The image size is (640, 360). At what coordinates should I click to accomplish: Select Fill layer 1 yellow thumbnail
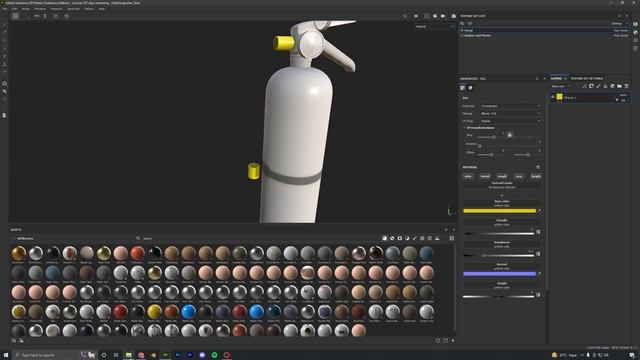click(560, 97)
